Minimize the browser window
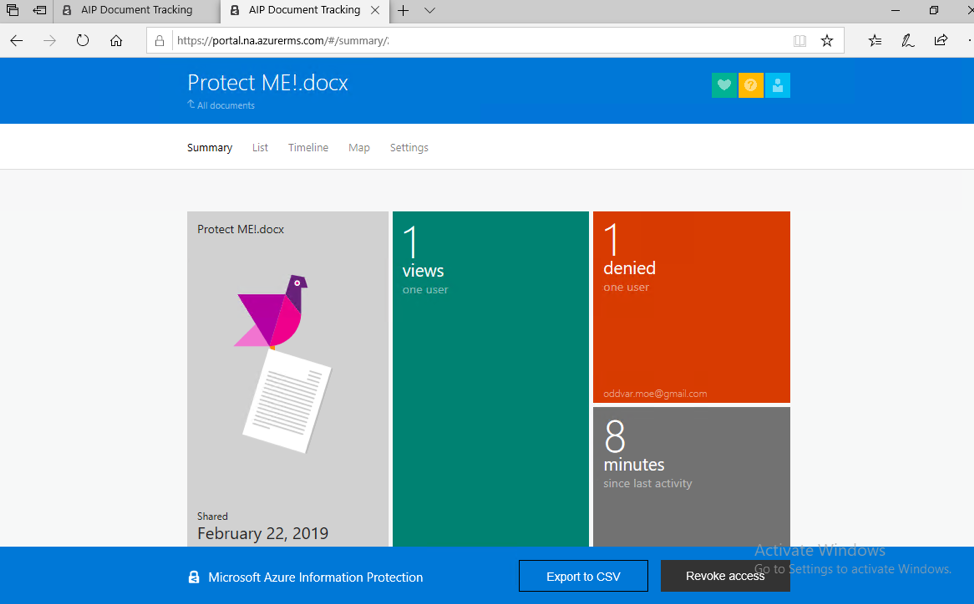The image size is (974, 604). (x=895, y=11)
